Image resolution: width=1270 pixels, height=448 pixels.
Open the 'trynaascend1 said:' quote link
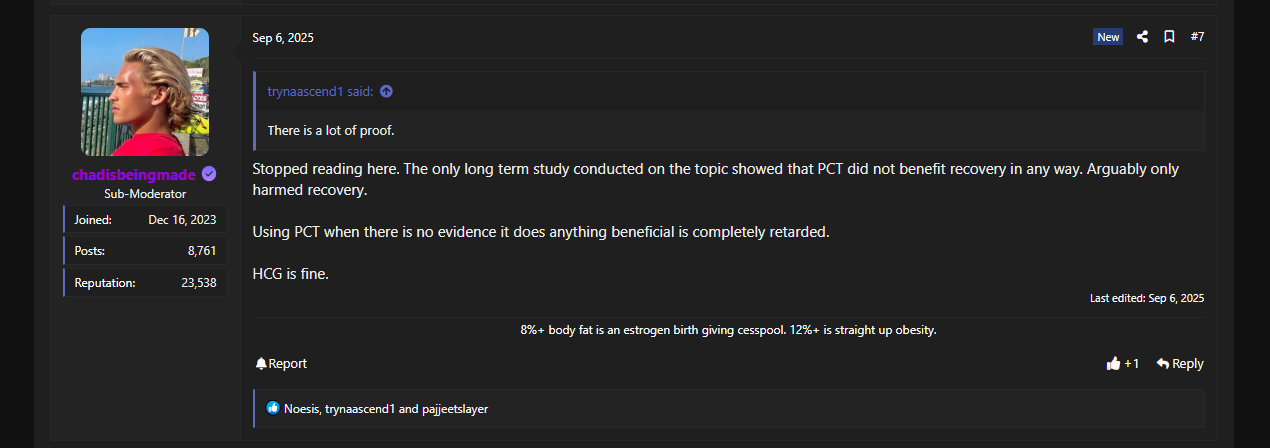point(320,91)
